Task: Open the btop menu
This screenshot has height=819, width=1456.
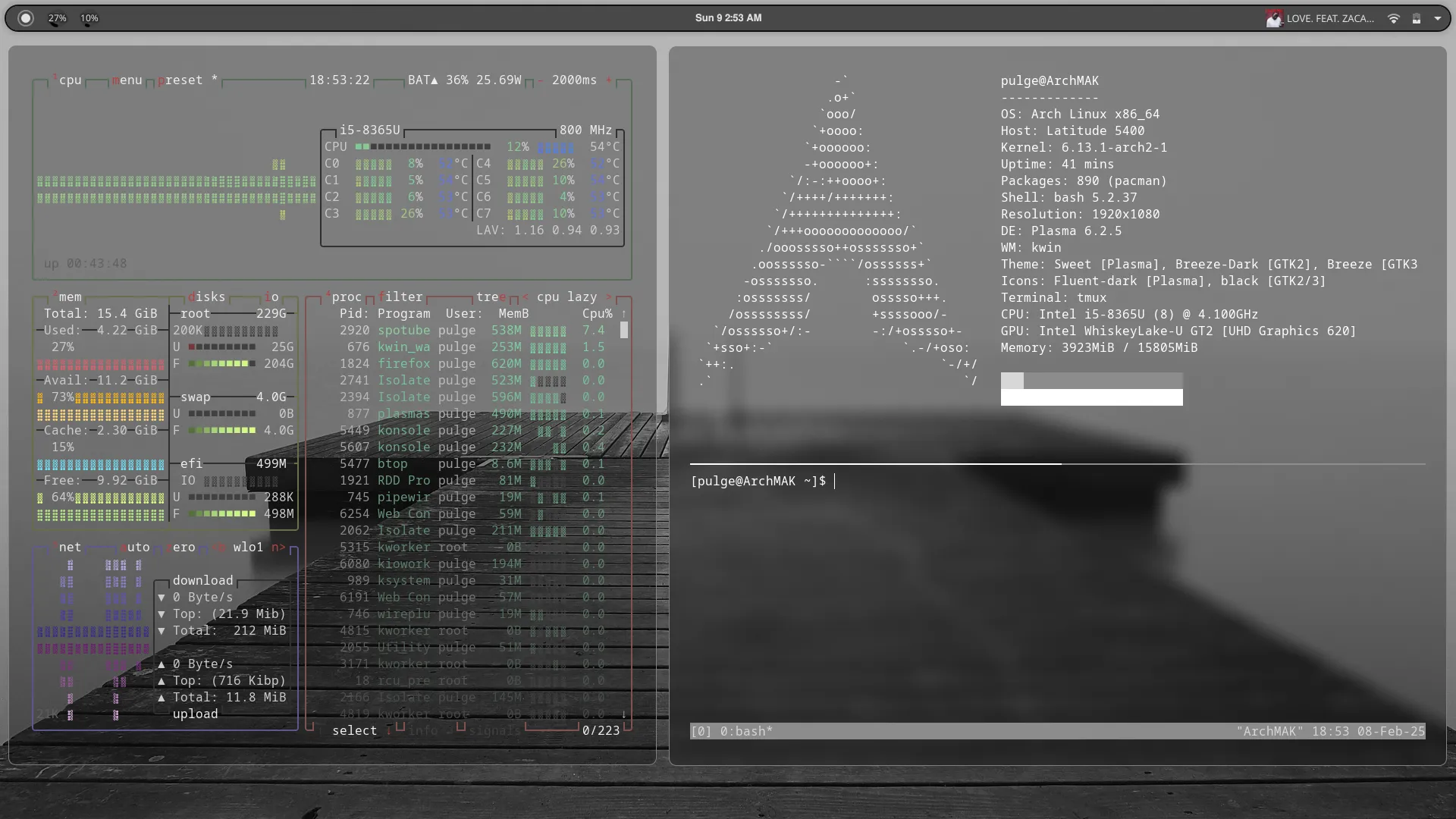Action: pyautogui.click(x=127, y=80)
